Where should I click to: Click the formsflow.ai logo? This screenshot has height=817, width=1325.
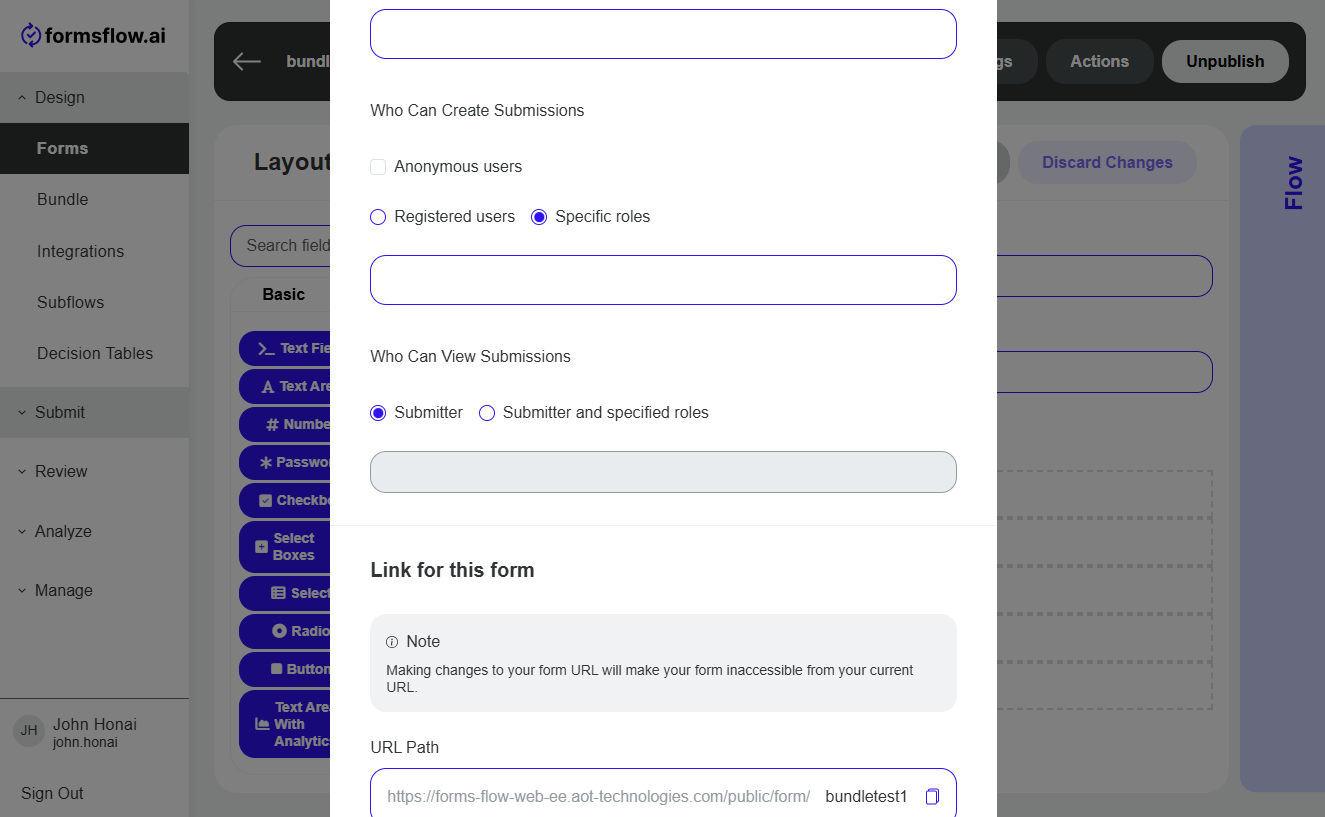coord(94,36)
